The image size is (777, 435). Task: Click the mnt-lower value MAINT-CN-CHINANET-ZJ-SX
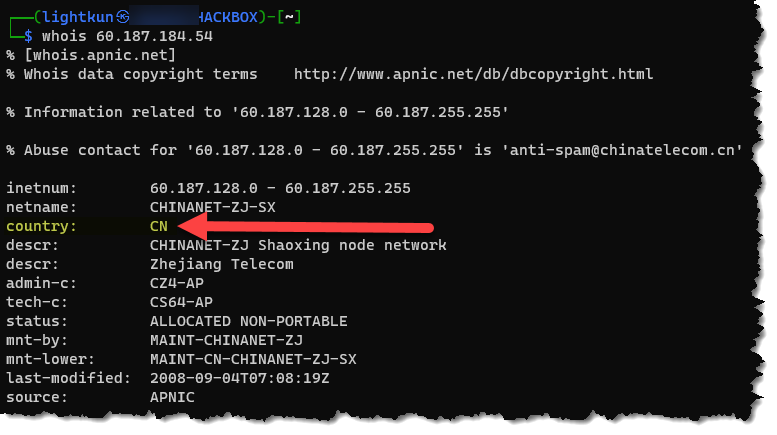(x=253, y=359)
